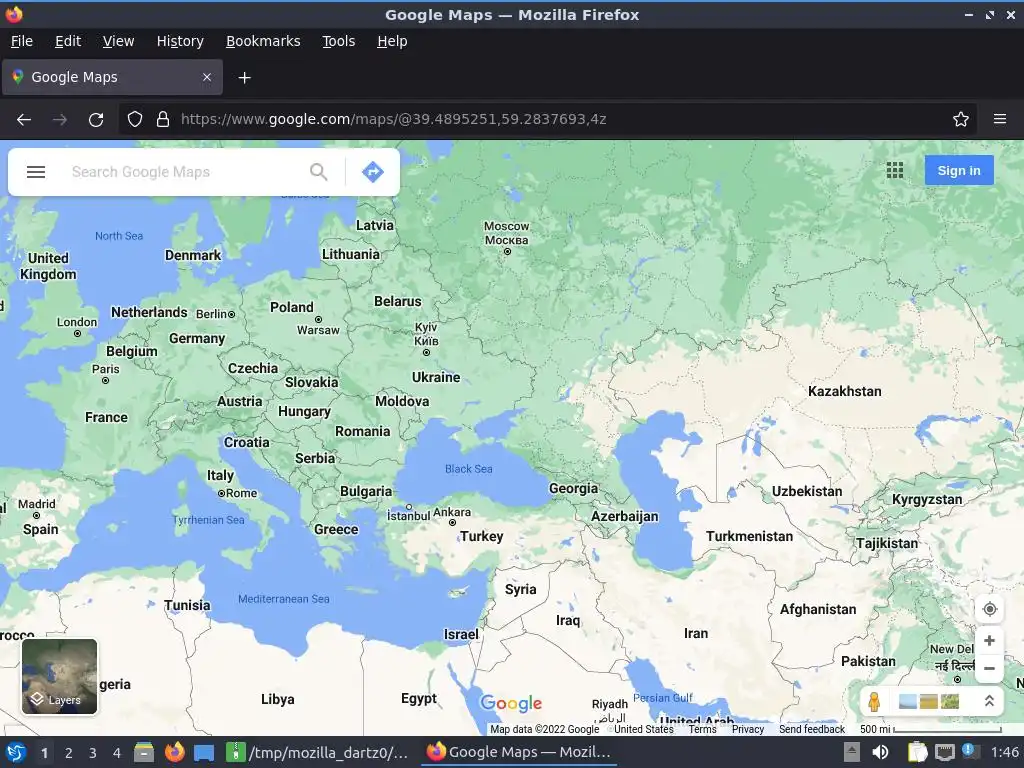This screenshot has width=1024, height=768.
Task: Open the Bookmarks menu
Action: pos(263,41)
